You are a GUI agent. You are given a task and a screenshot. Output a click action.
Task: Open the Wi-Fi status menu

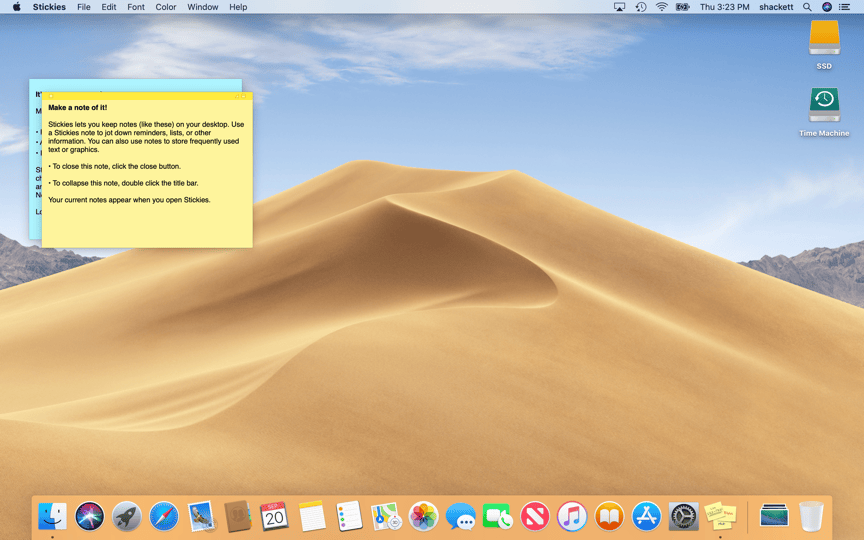tap(661, 7)
